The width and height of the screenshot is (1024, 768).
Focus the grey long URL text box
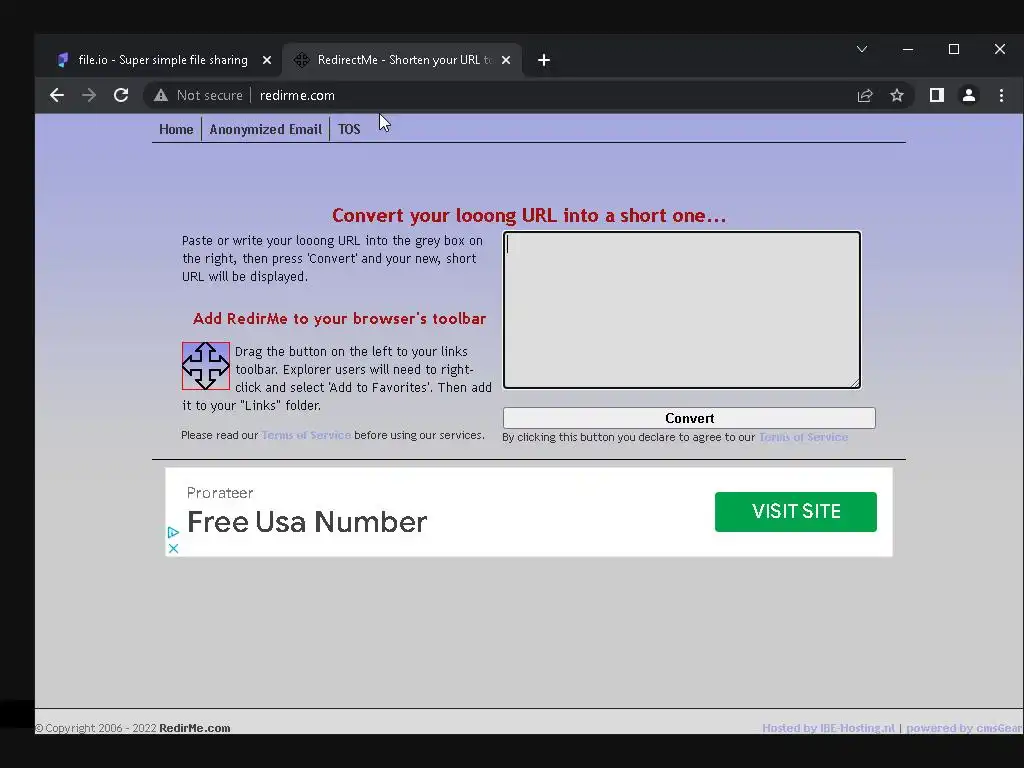(682, 310)
